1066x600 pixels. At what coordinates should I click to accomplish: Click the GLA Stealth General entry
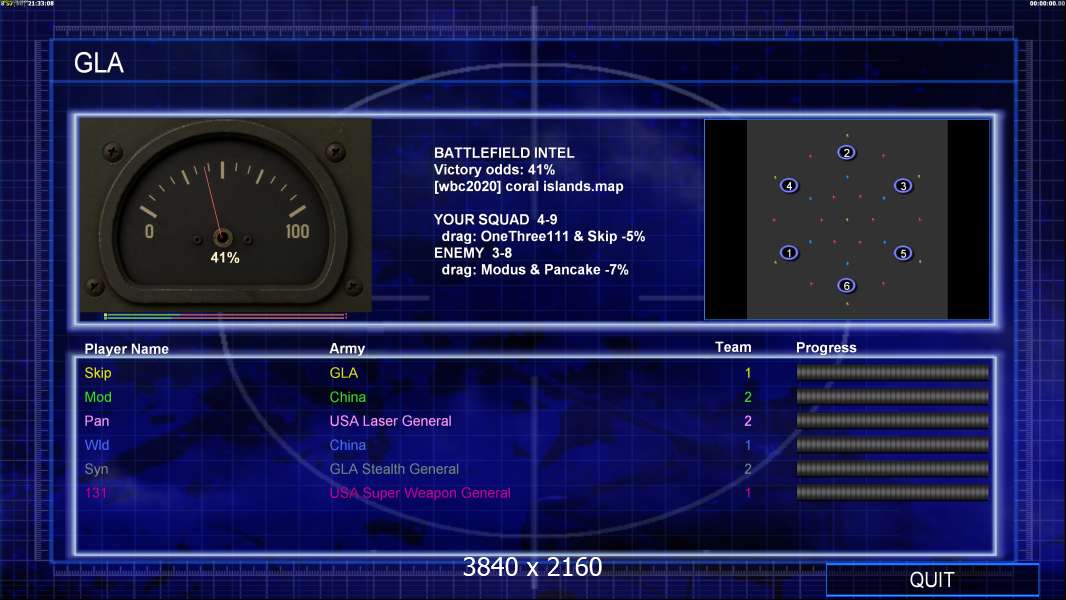click(394, 469)
